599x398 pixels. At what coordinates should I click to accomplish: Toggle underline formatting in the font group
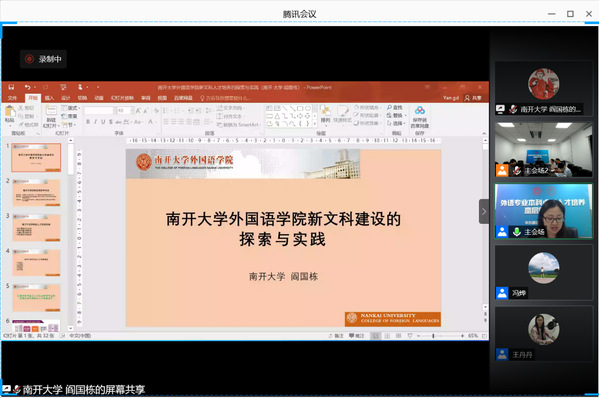click(x=103, y=122)
